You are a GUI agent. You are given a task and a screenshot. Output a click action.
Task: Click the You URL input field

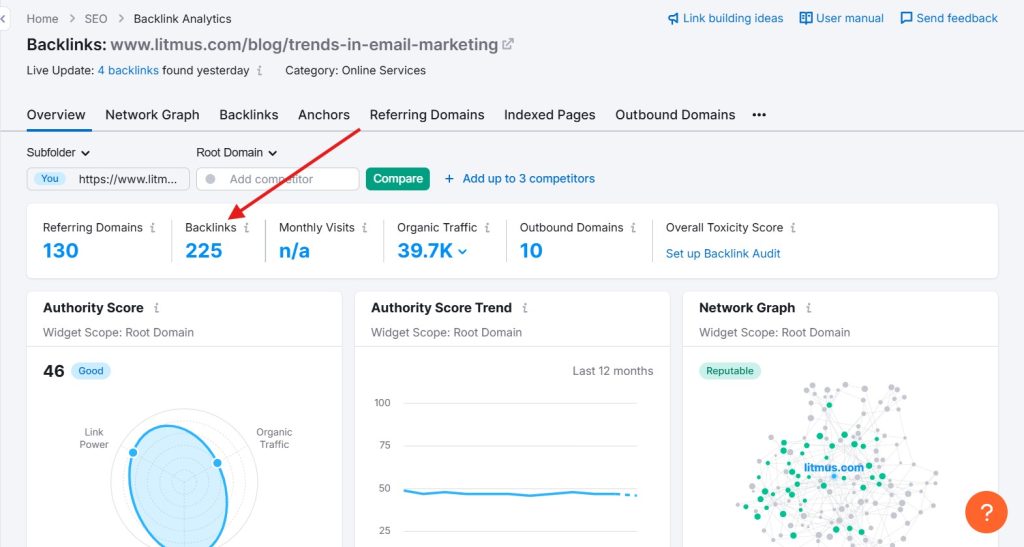pos(108,179)
